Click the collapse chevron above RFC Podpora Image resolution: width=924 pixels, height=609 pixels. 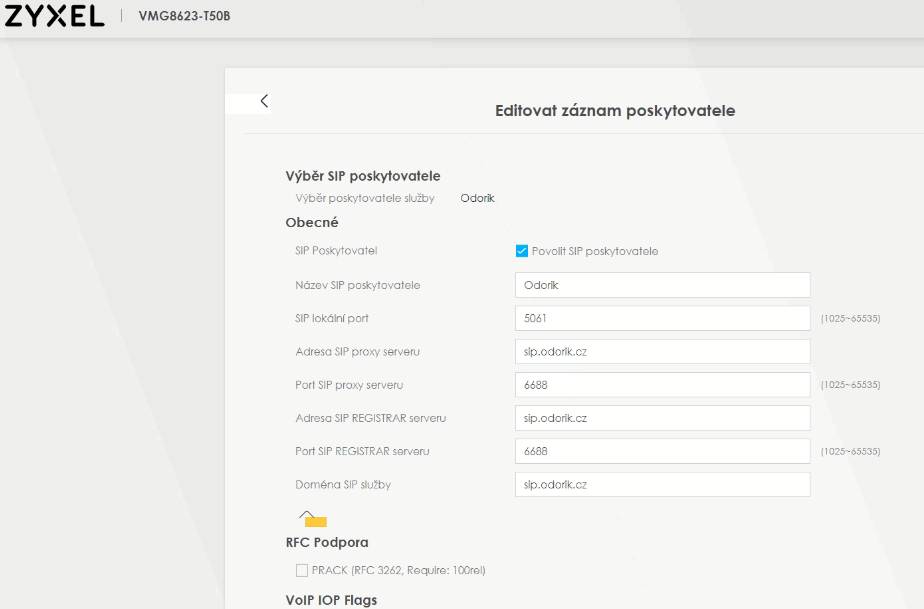(307, 514)
